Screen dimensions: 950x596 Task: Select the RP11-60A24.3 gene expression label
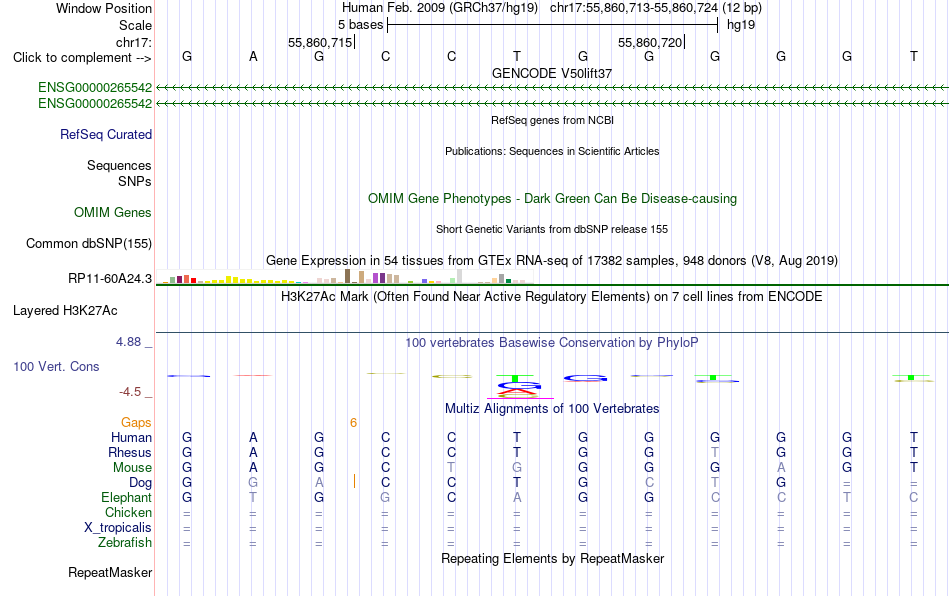(x=110, y=279)
